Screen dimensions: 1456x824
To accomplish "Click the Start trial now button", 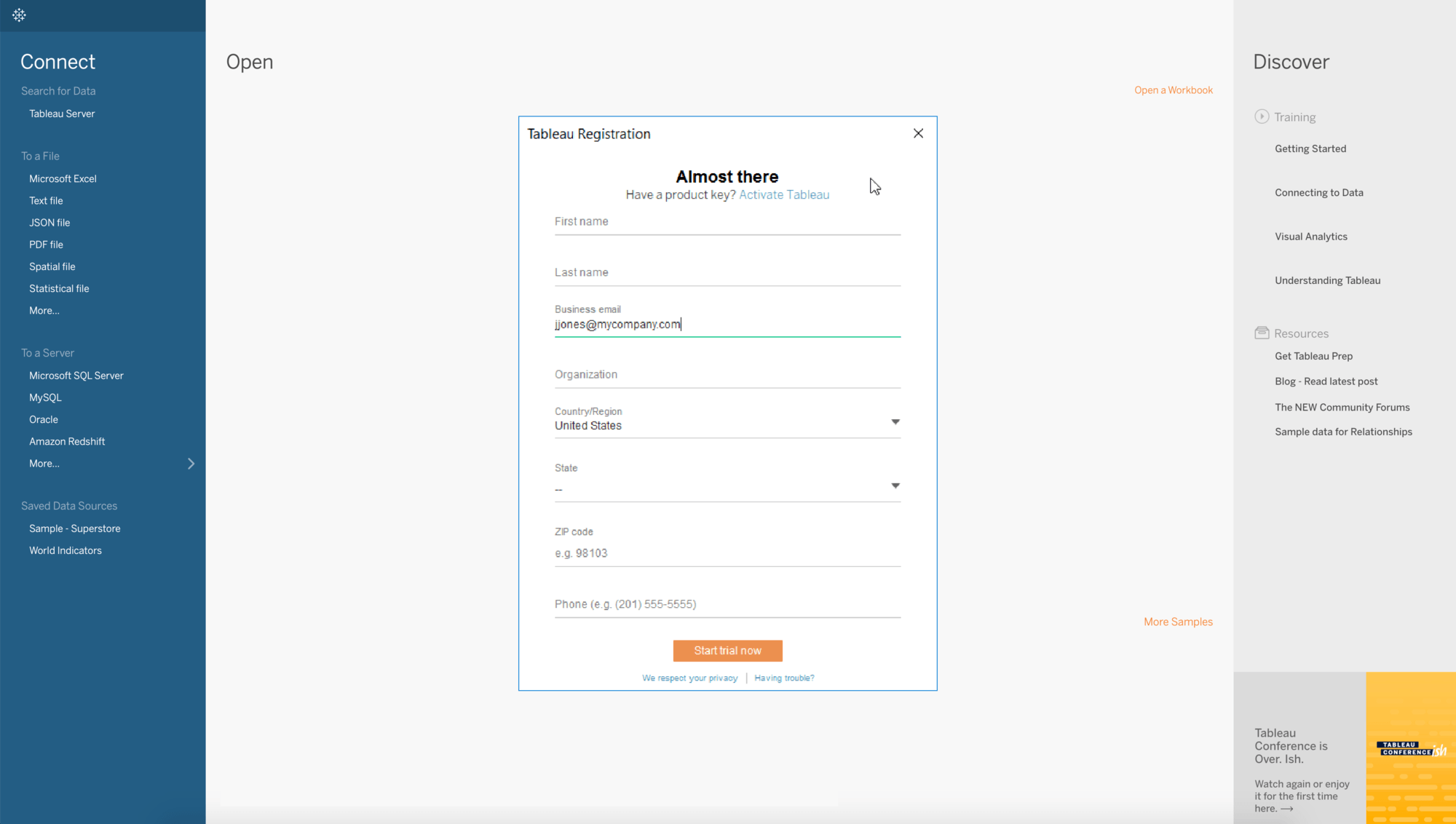I will tap(728, 650).
